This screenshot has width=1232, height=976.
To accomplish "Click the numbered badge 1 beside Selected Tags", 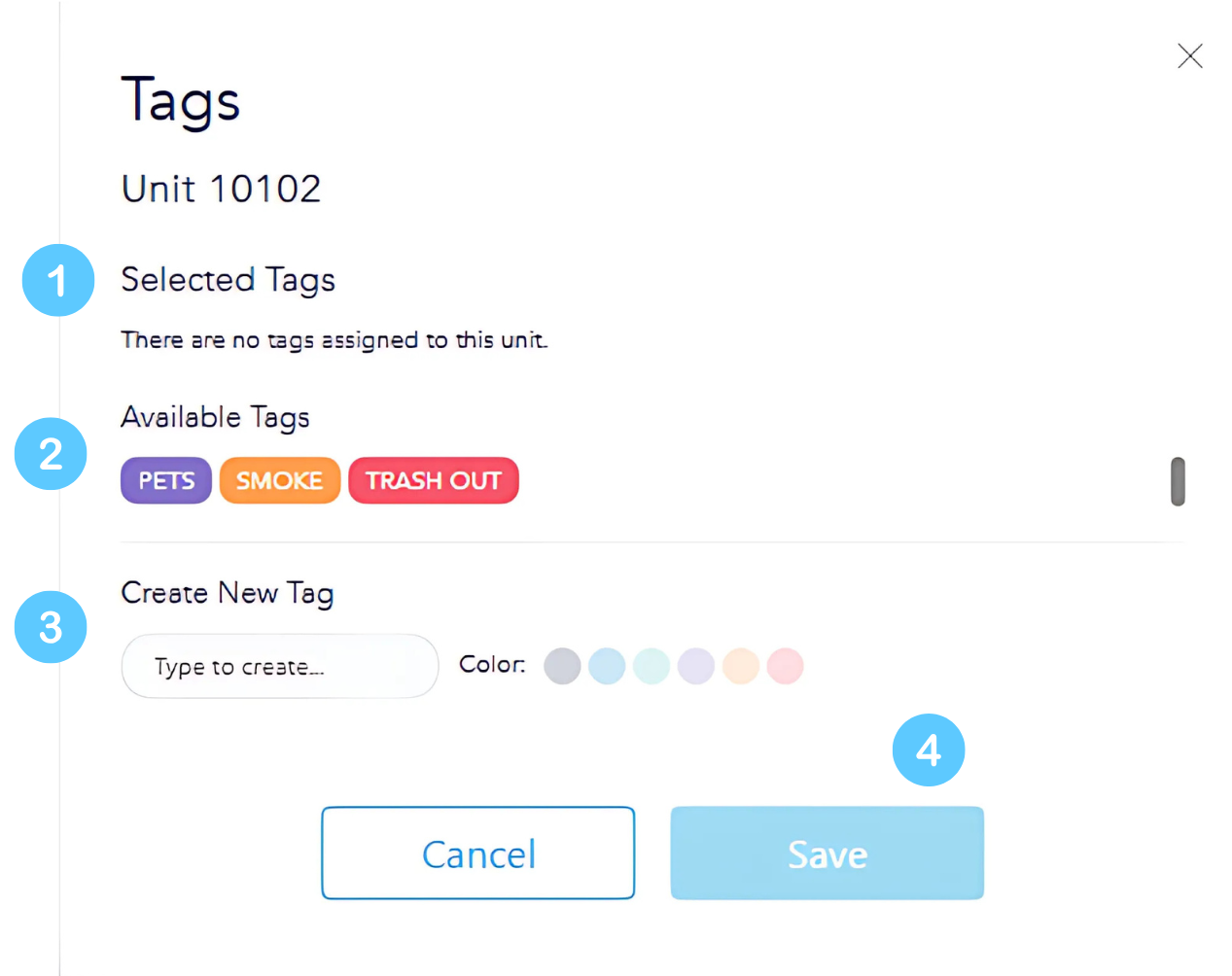I will 58,281.
